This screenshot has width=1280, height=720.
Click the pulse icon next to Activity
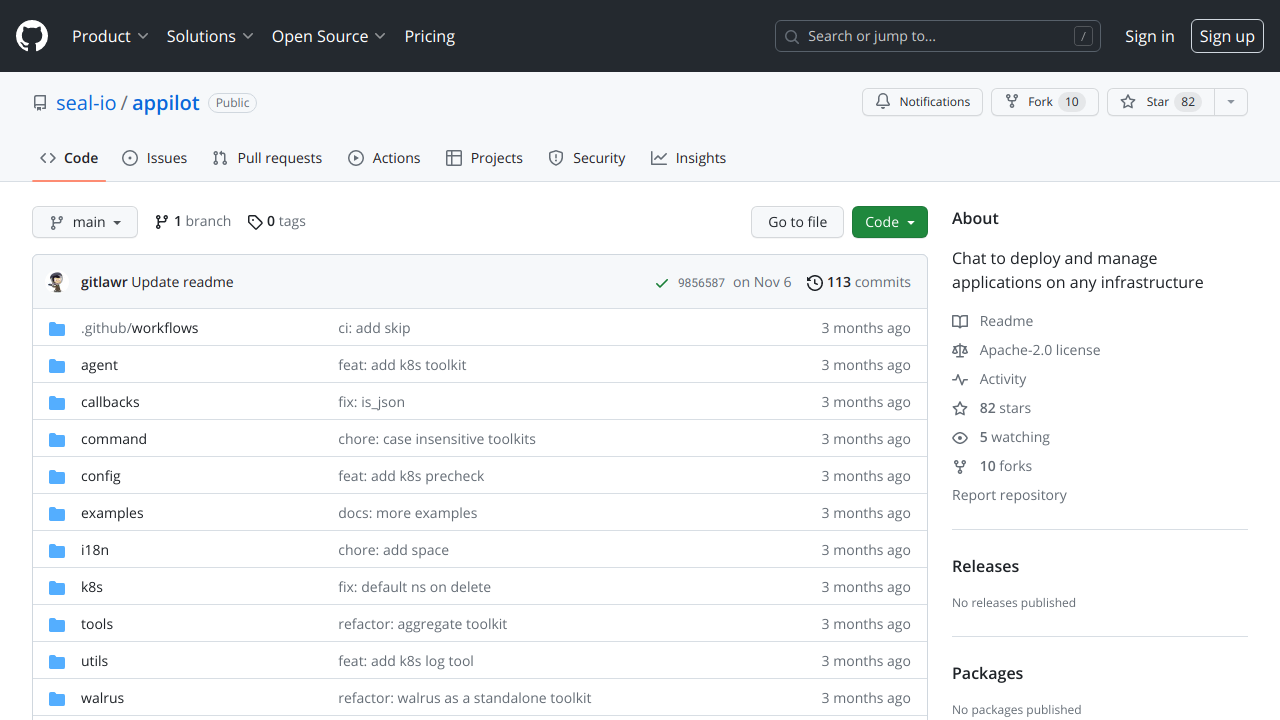click(x=960, y=379)
